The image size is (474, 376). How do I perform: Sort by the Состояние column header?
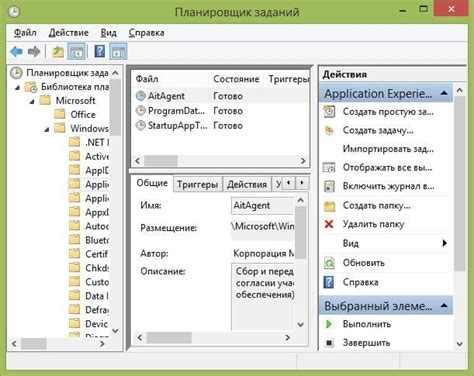236,79
